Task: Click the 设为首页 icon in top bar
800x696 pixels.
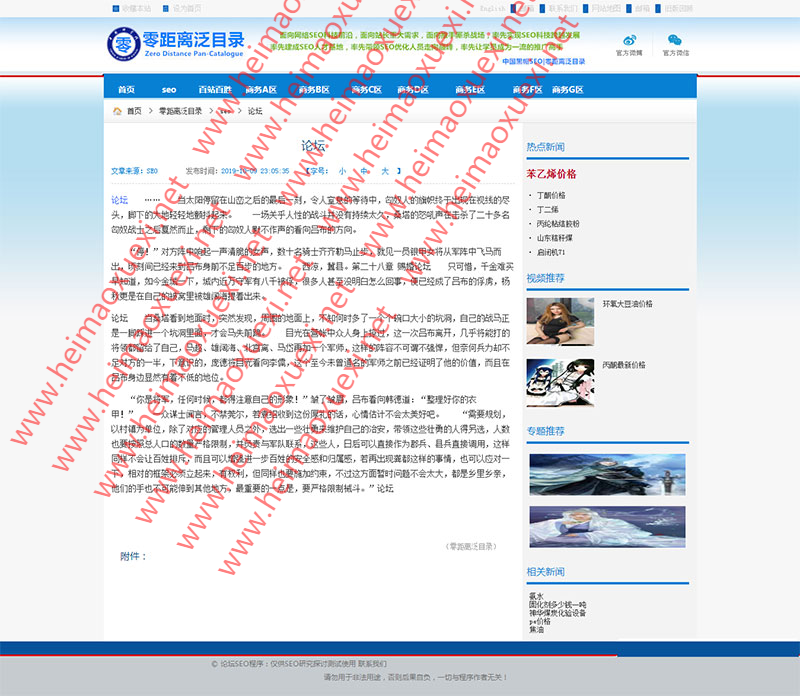Action: (163, 7)
